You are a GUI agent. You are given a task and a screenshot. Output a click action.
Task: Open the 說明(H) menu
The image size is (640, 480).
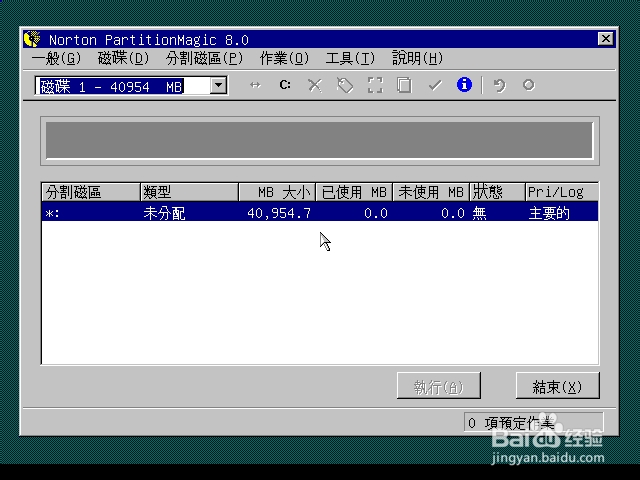[418, 58]
